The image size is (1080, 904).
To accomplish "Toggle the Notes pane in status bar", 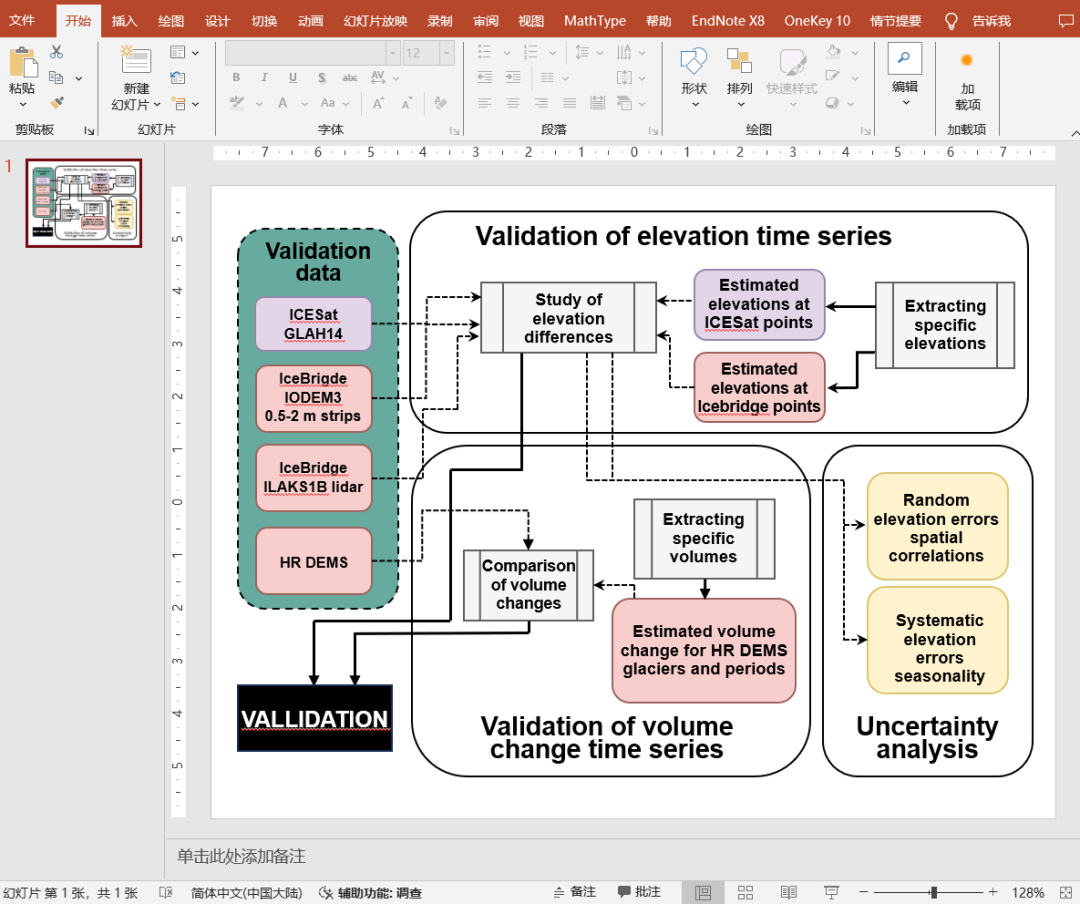I will tap(574, 892).
